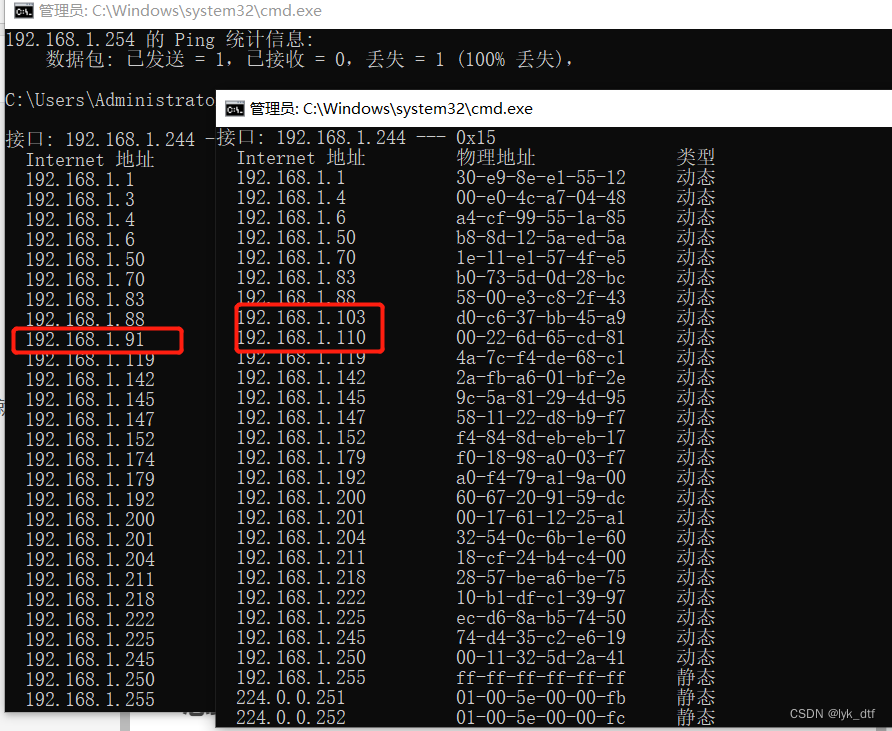
Task: Select MAC address 4a-7c-f4-de-68-c1
Action: coord(540,357)
